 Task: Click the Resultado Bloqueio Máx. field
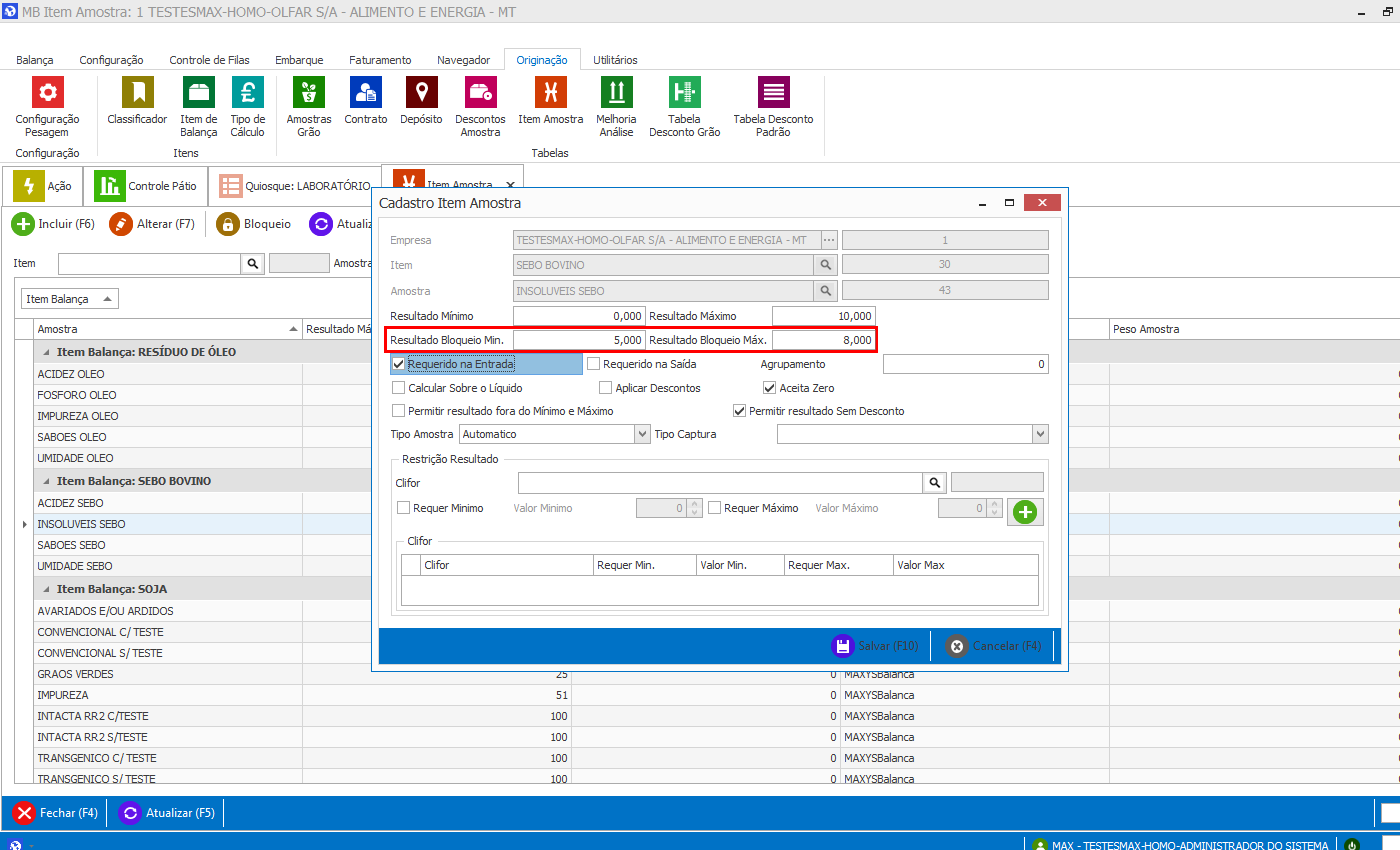point(824,340)
